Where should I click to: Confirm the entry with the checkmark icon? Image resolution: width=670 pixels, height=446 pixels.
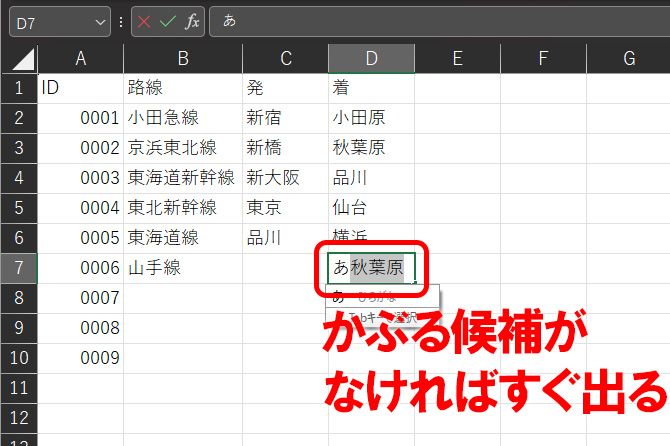(168, 21)
